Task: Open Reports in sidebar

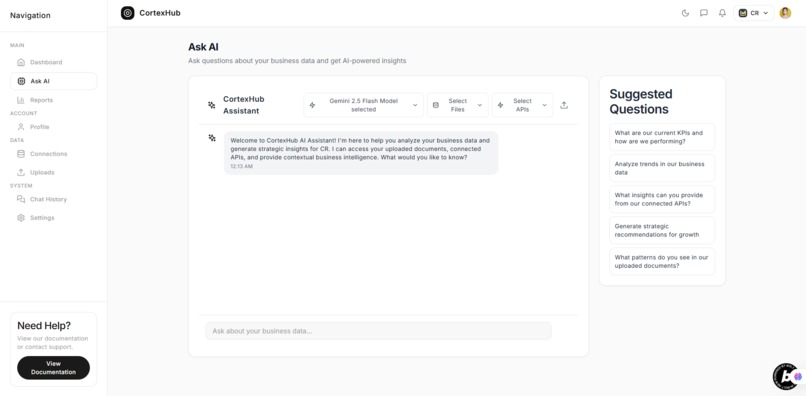Action: tap(53, 100)
